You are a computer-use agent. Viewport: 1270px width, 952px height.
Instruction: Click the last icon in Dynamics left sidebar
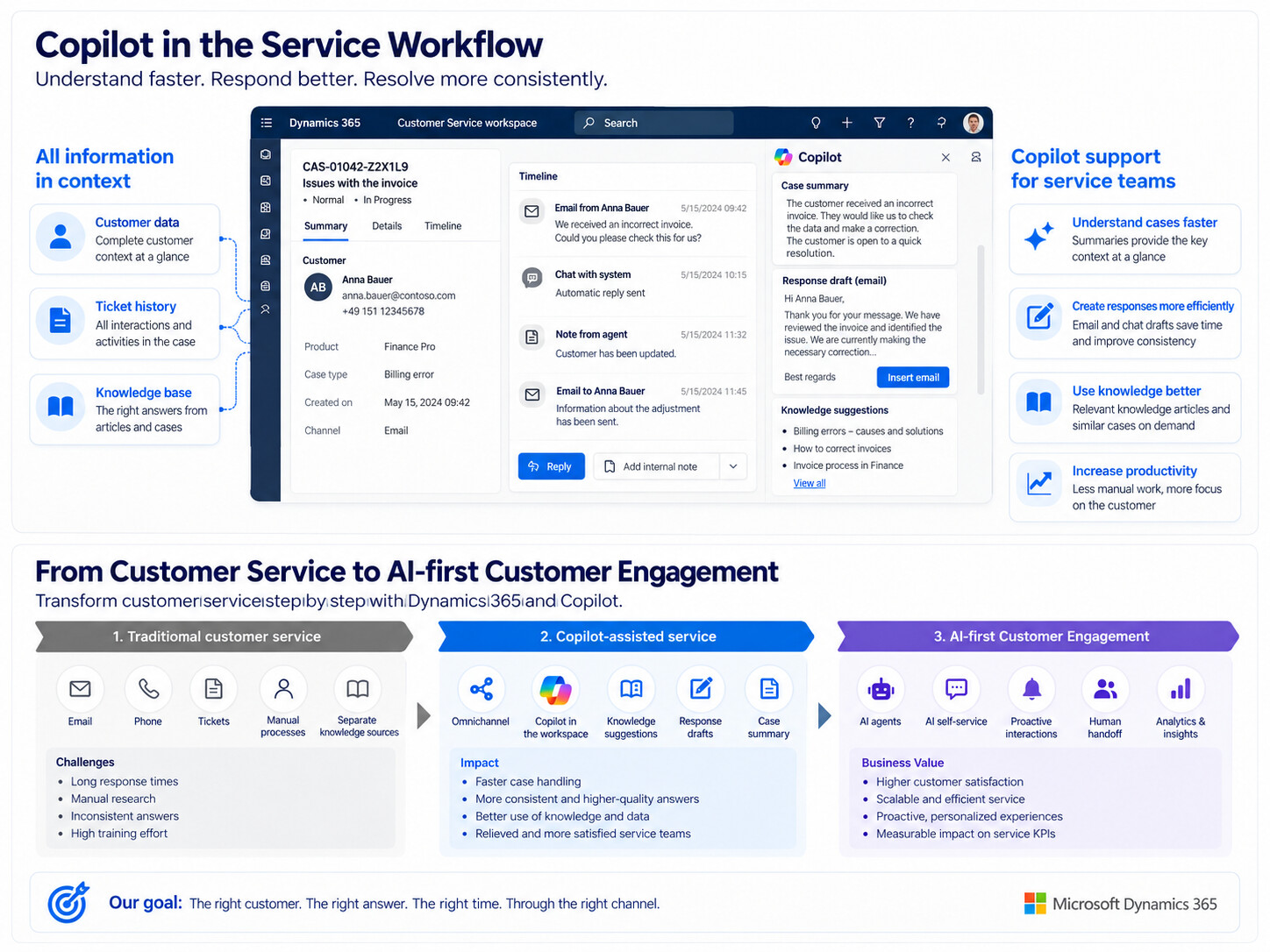pos(265,309)
